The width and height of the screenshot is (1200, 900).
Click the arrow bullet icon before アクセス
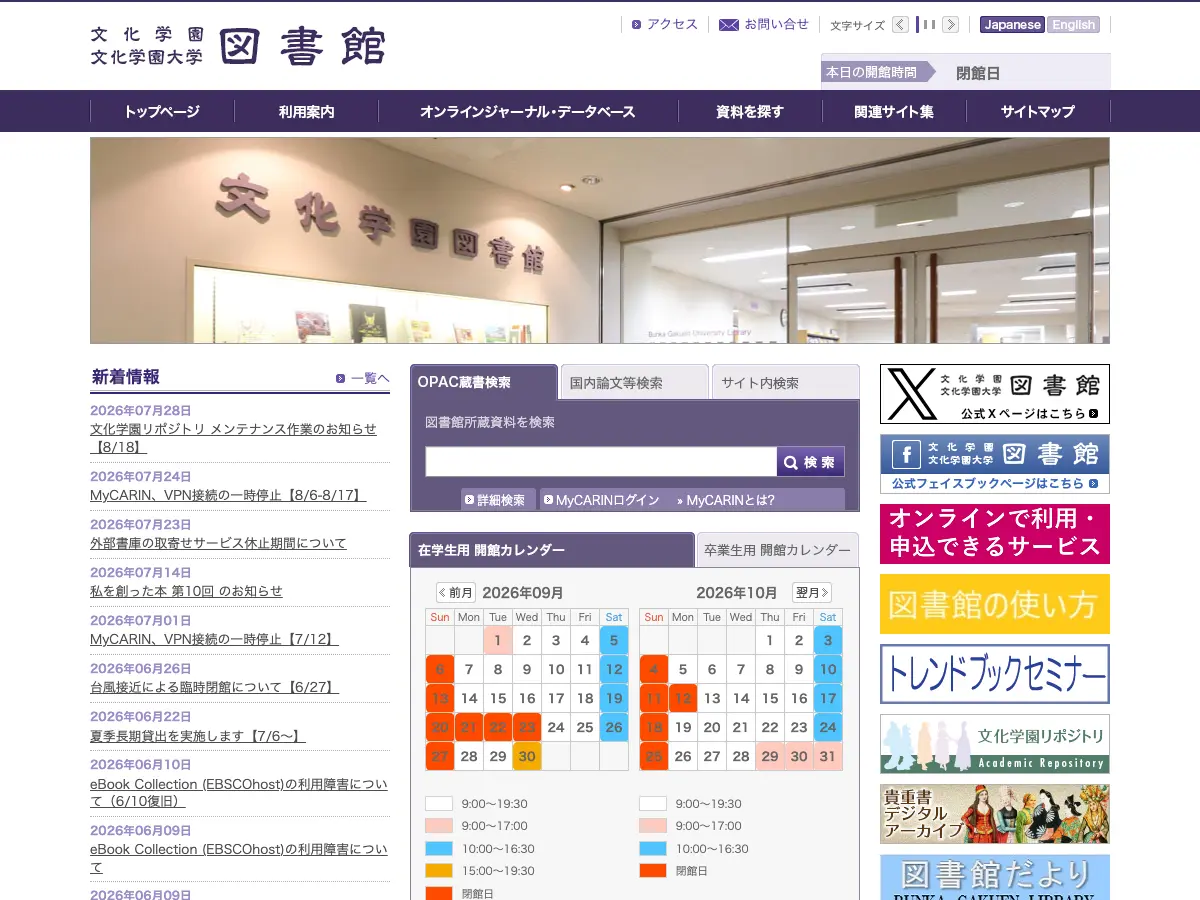[x=637, y=25]
